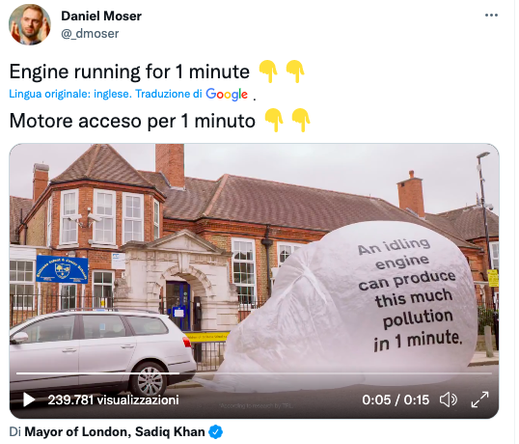
Task: Click the blue verified badge
Action: pyautogui.click(x=216, y=432)
